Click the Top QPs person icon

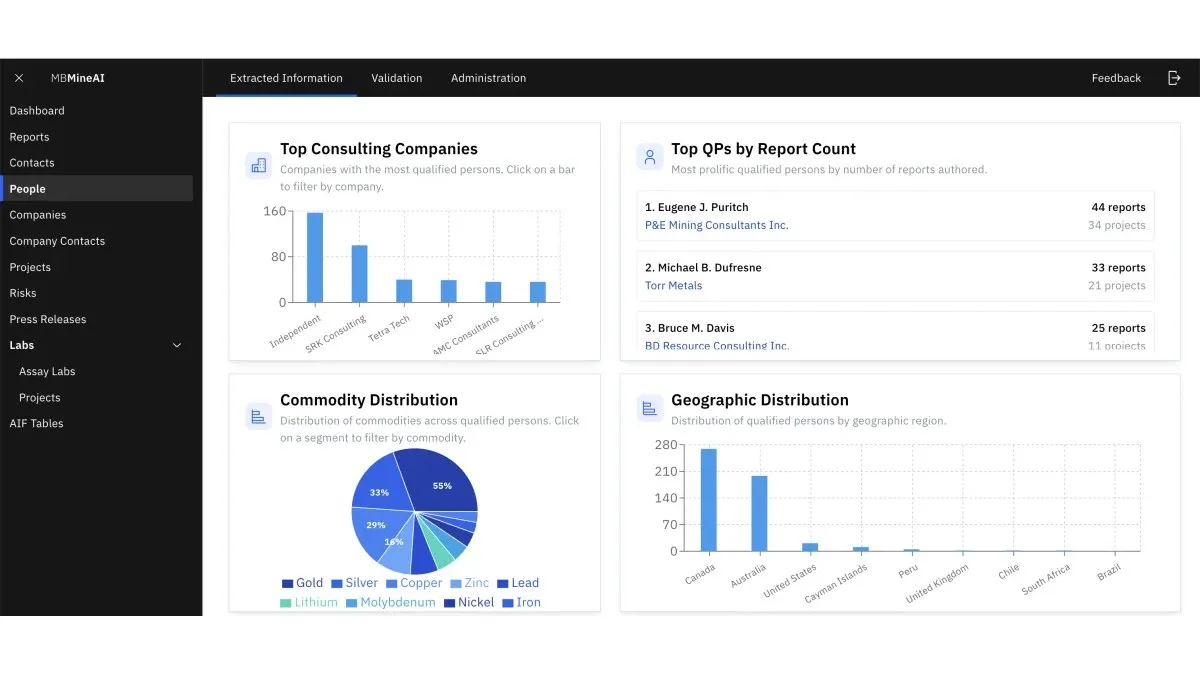pyautogui.click(x=650, y=156)
